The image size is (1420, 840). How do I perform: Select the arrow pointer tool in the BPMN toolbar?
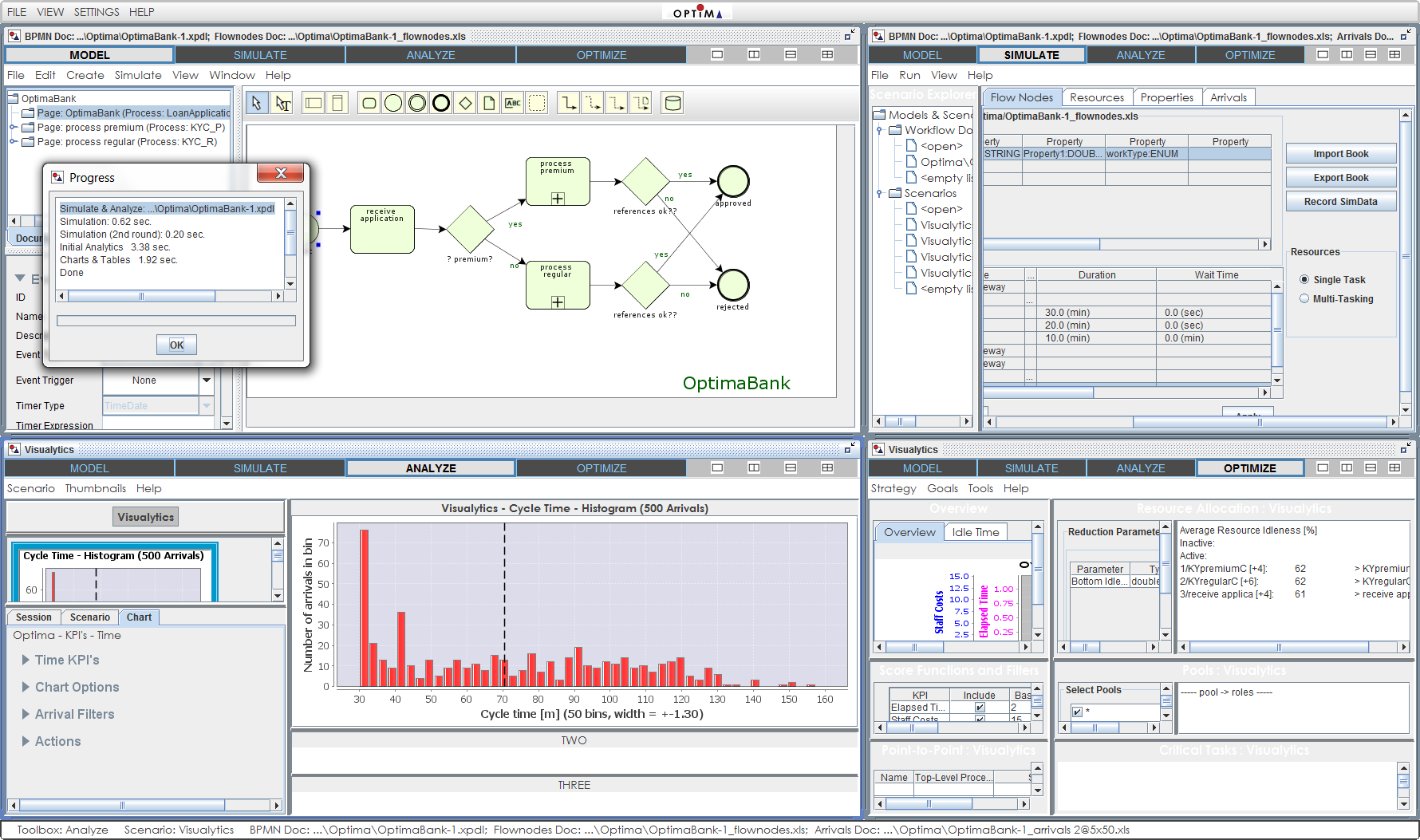tap(257, 103)
